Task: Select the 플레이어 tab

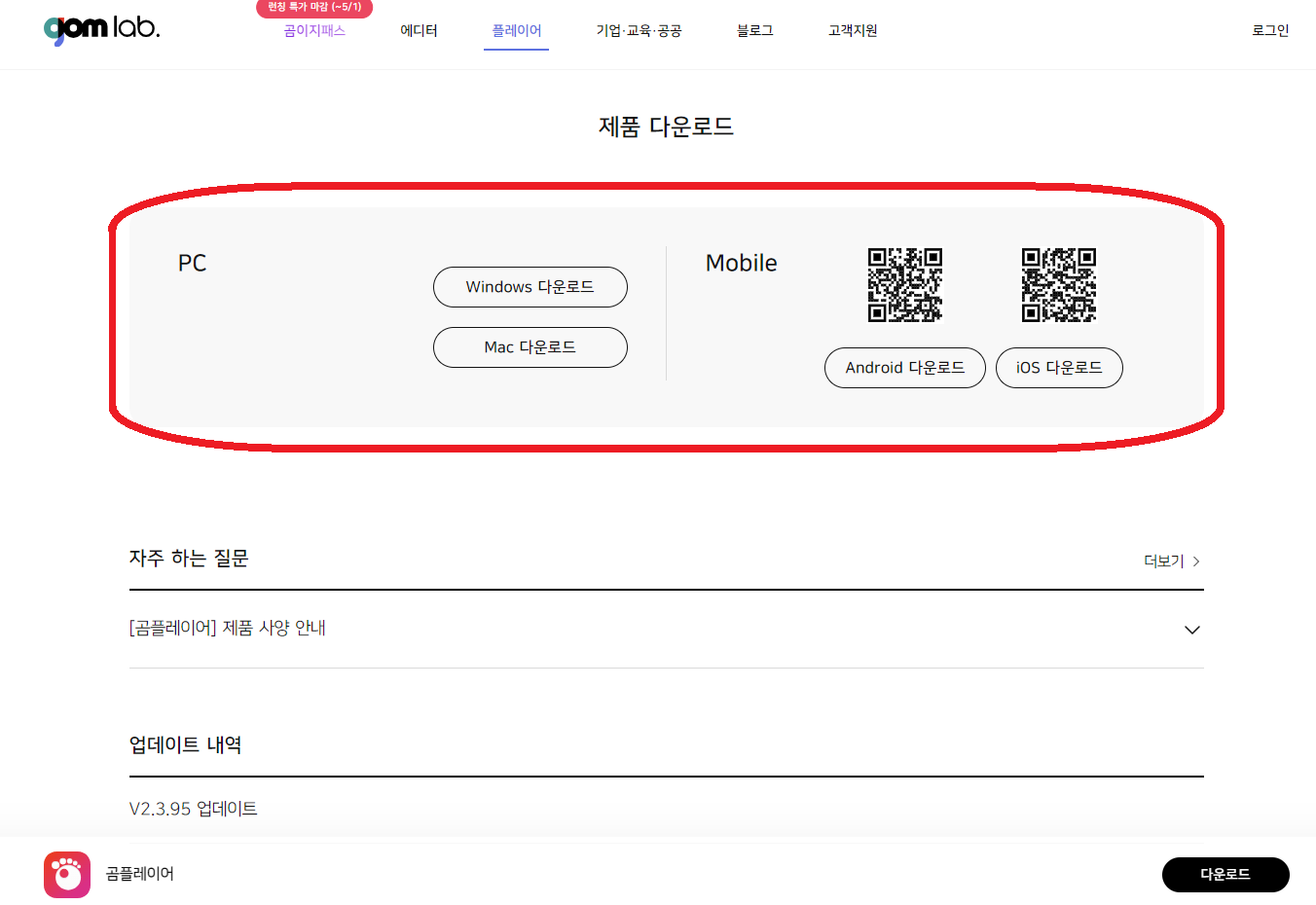Action: (516, 31)
